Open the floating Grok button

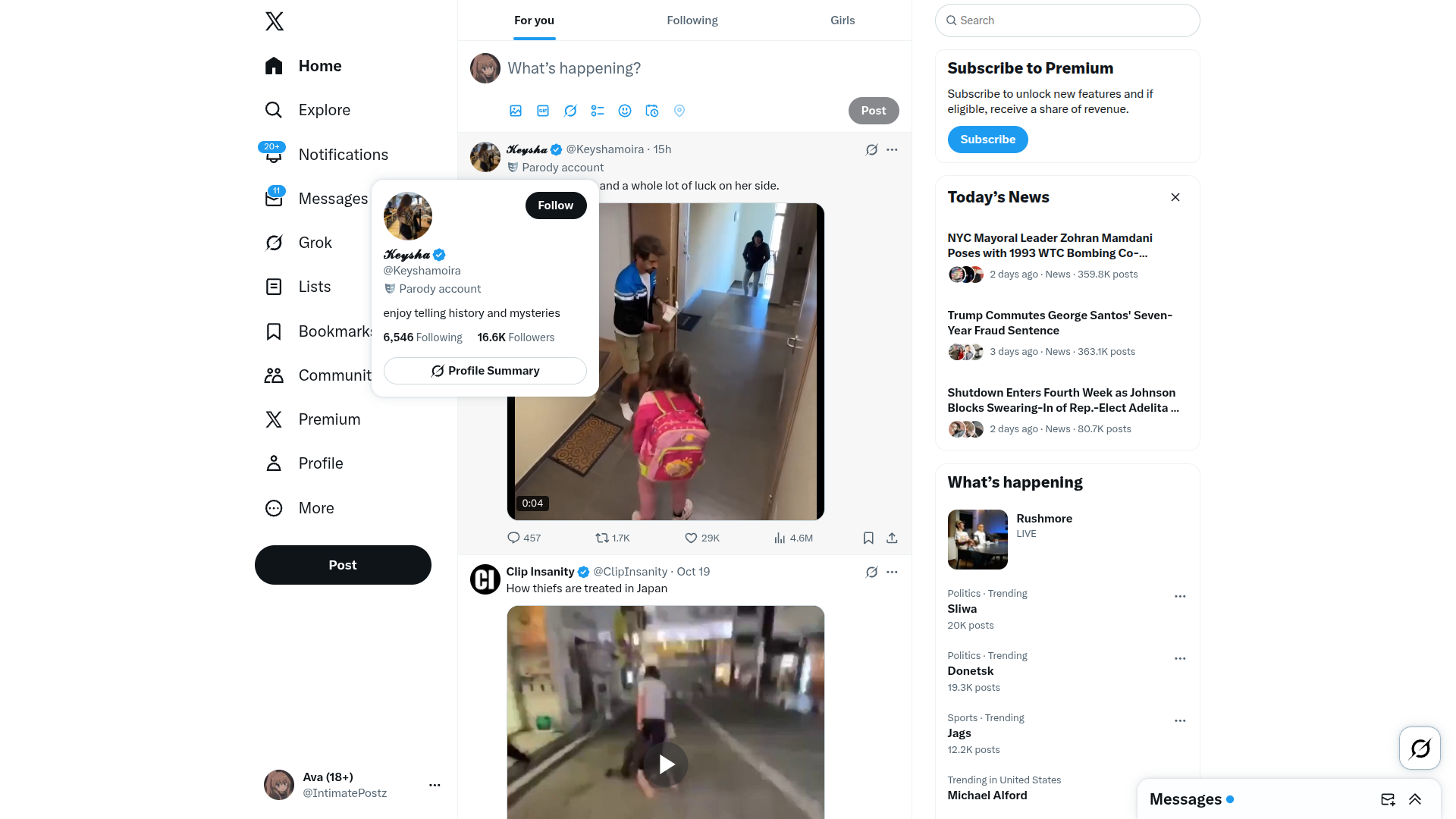pos(1420,748)
